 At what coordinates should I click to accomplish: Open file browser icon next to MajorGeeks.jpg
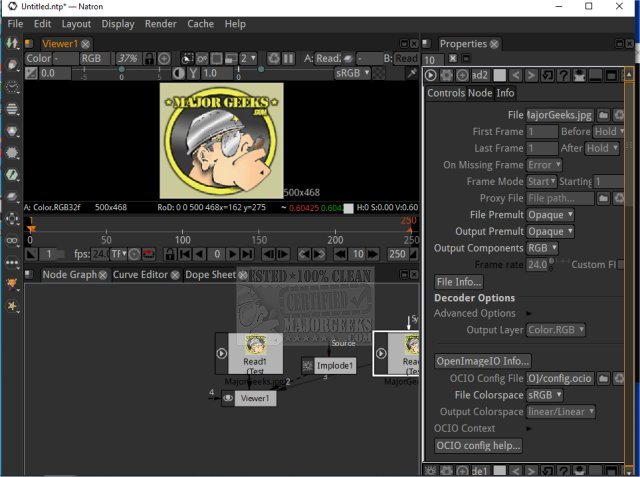coord(603,115)
